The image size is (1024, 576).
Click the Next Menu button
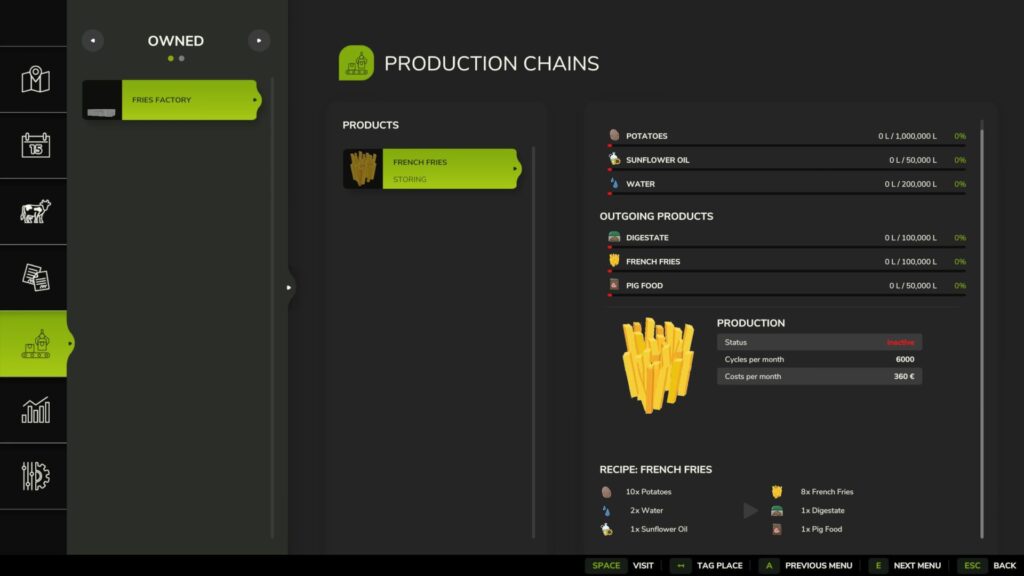[906, 565]
